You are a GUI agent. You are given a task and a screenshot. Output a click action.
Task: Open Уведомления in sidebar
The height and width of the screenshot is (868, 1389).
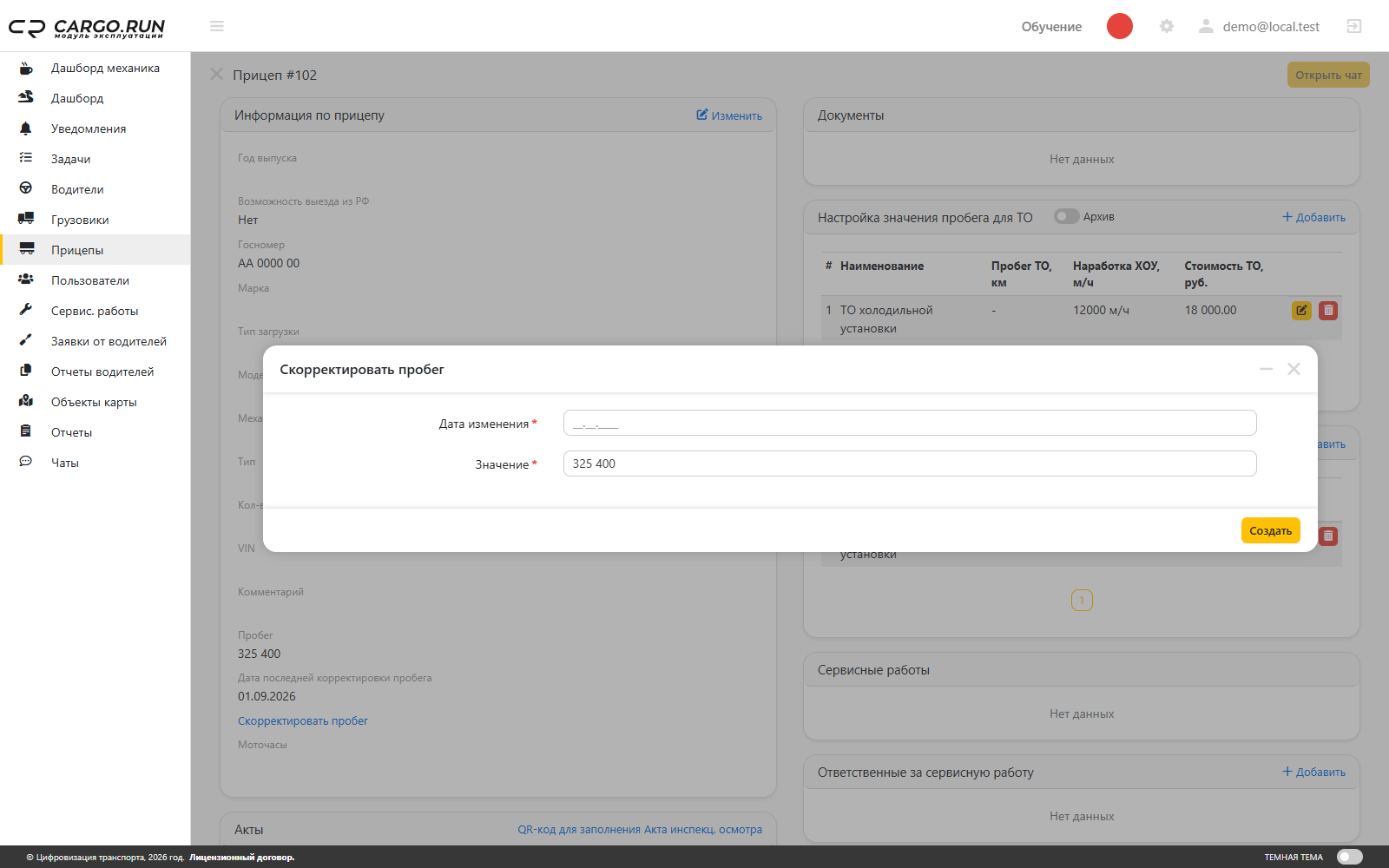coord(95,128)
